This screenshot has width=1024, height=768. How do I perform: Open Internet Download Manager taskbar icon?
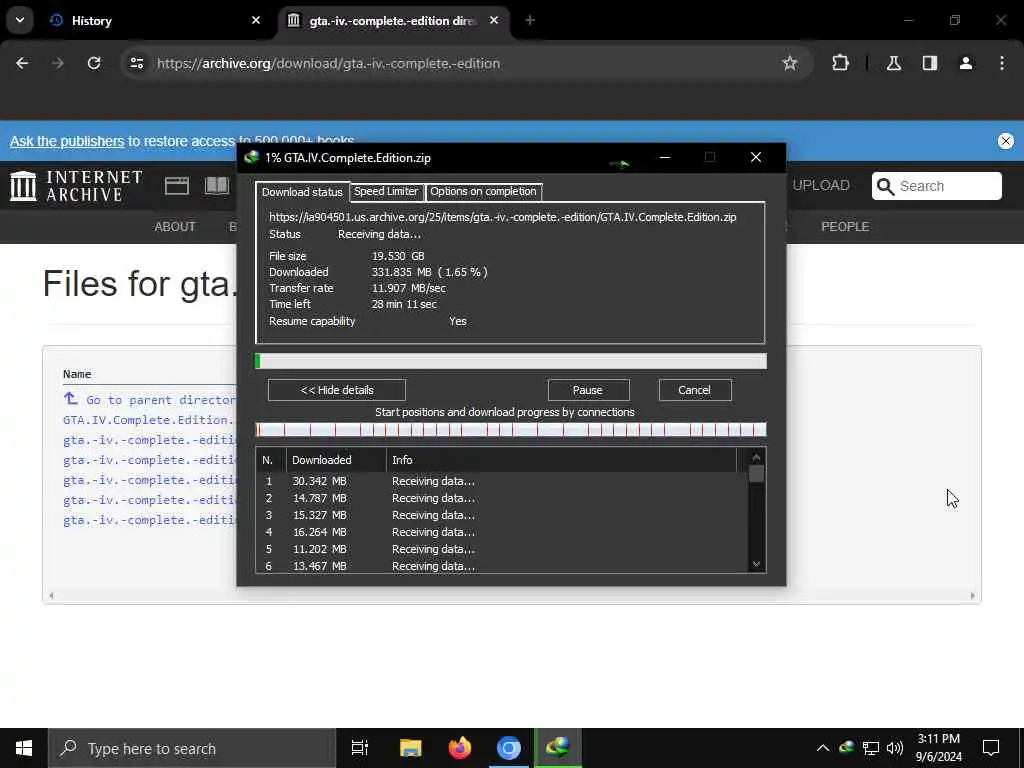tap(558, 748)
